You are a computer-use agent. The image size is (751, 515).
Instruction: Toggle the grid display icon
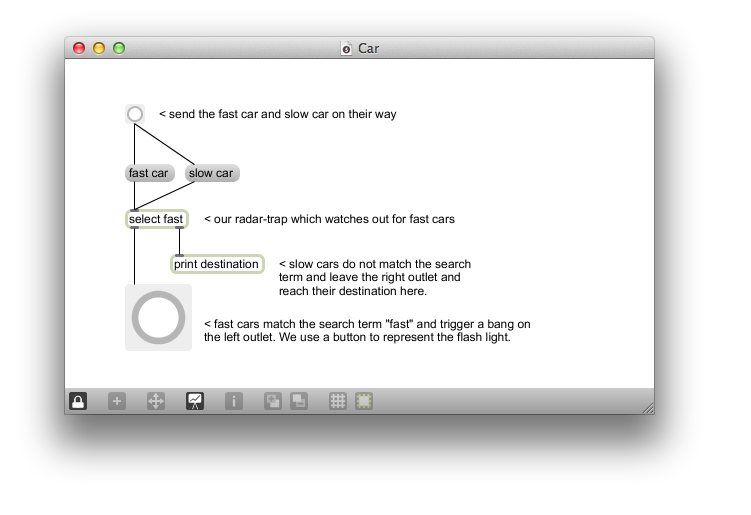(338, 401)
